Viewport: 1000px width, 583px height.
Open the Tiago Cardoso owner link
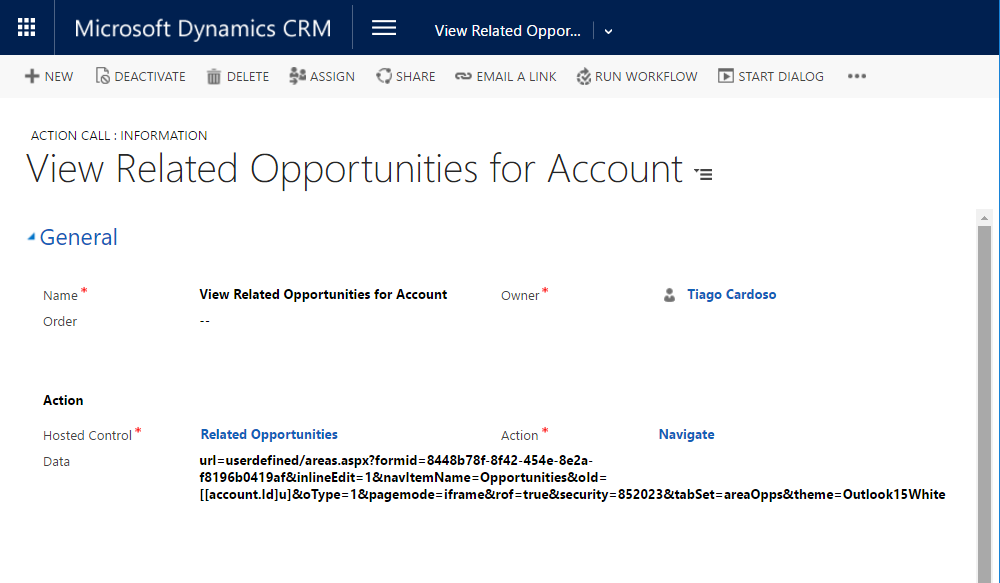click(x=731, y=295)
